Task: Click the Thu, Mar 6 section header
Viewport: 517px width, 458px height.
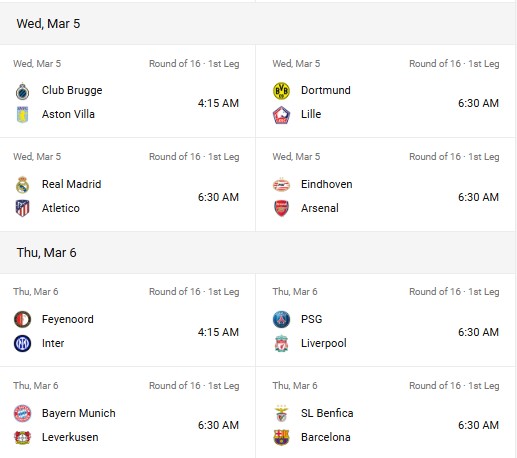Action: pyautogui.click(x=258, y=253)
